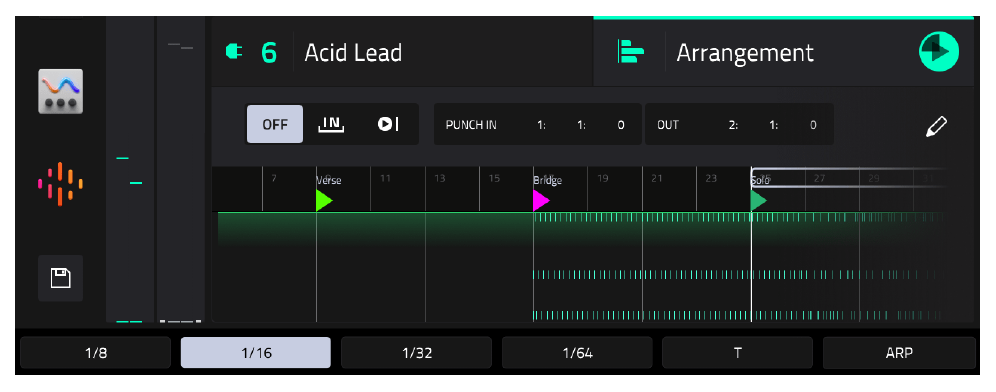
Task: Edit the OUT beat value
Action: [774, 125]
